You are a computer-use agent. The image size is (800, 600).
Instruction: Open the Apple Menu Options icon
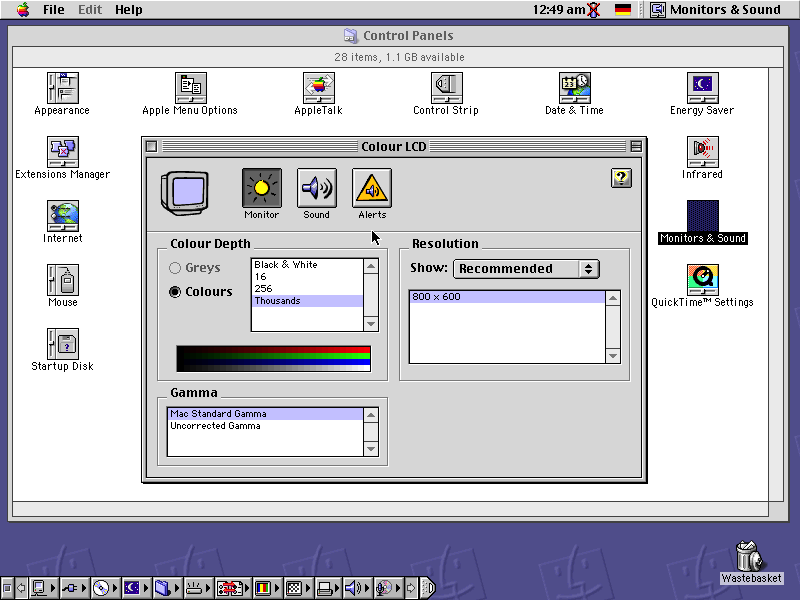tap(190, 88)
